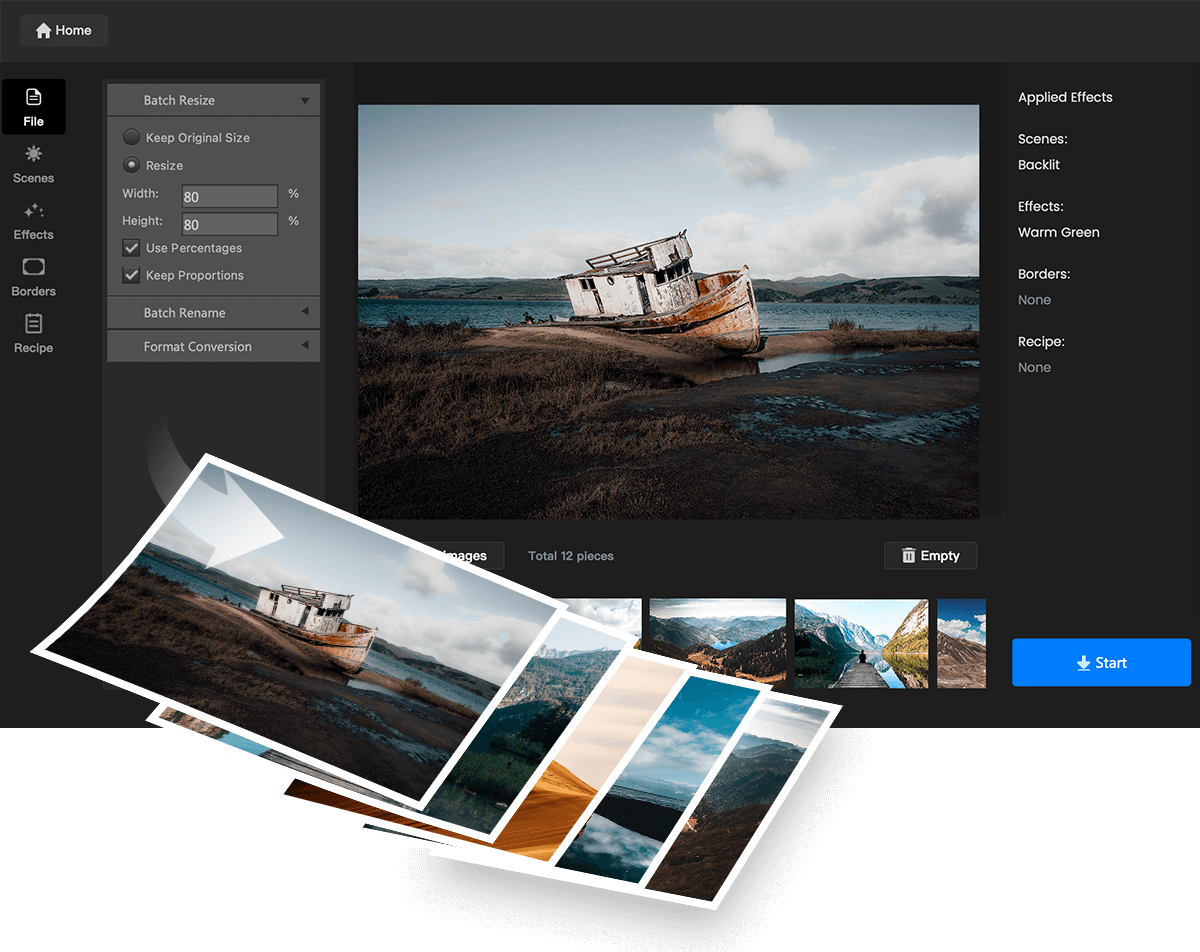Open the Effects sparkle icon
Image resolution: width=1200 pixels, height=952 pixels.
(34, 211)
